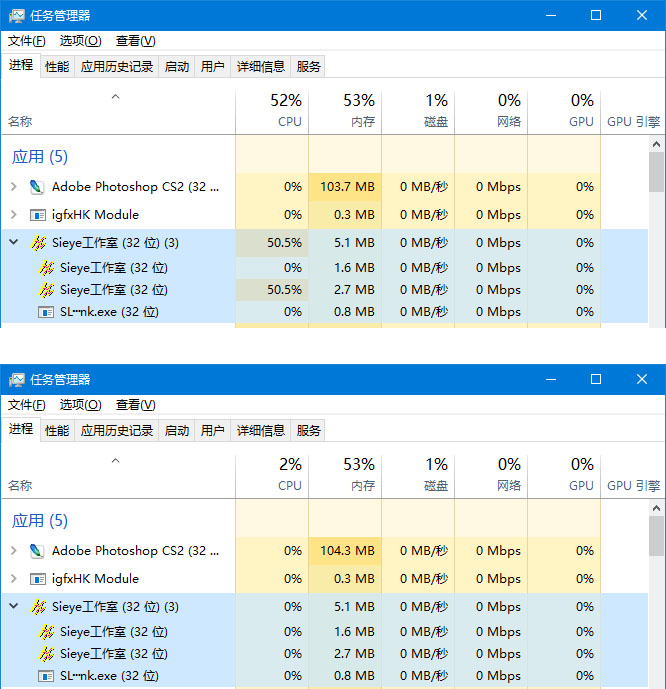666x689 pixels.
Task: Collapse Sieye工作室 group in lower window
Action: [x=14, y=606]
